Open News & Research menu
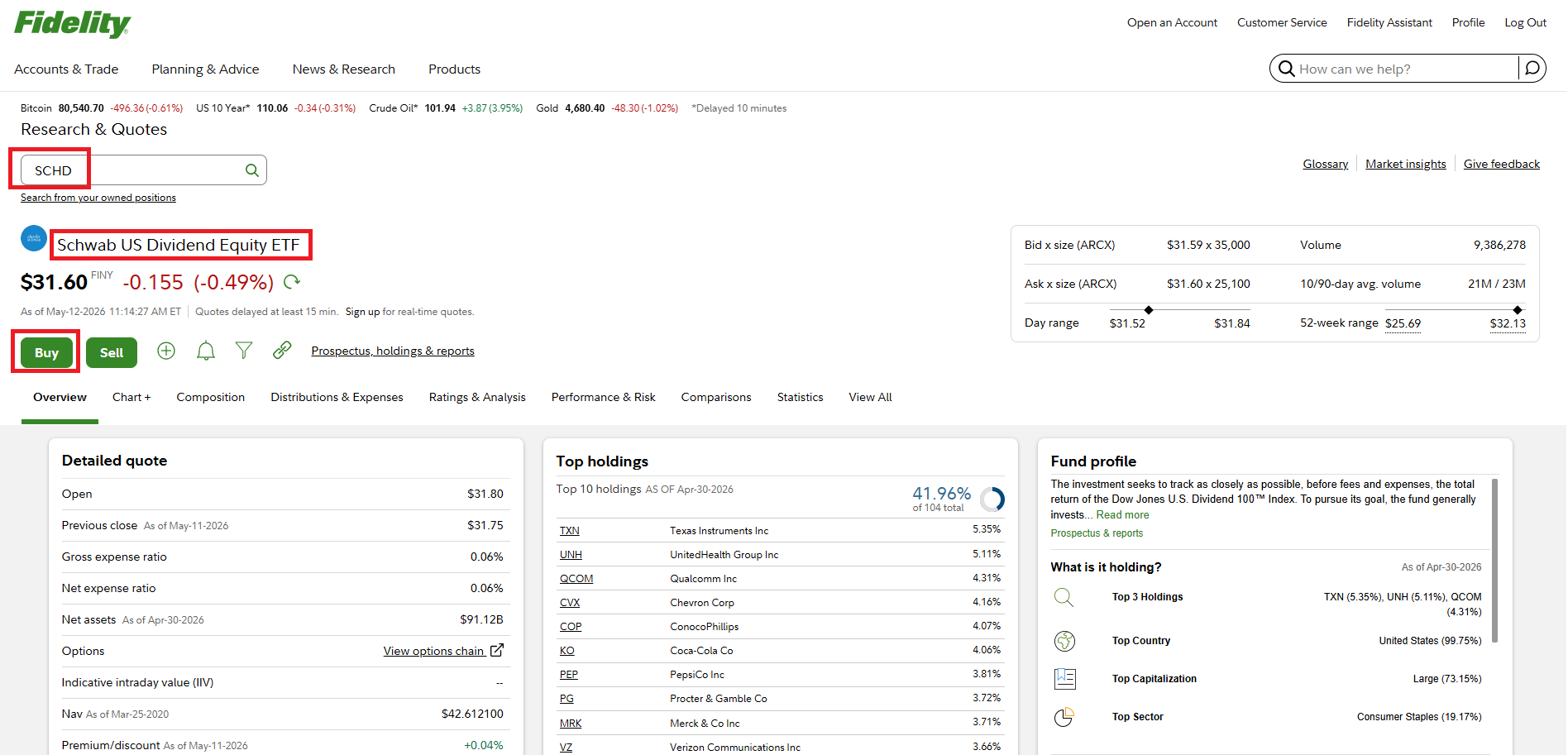Image resolution: width=1568 pixels, height=755 pixels. coord(344,69)
